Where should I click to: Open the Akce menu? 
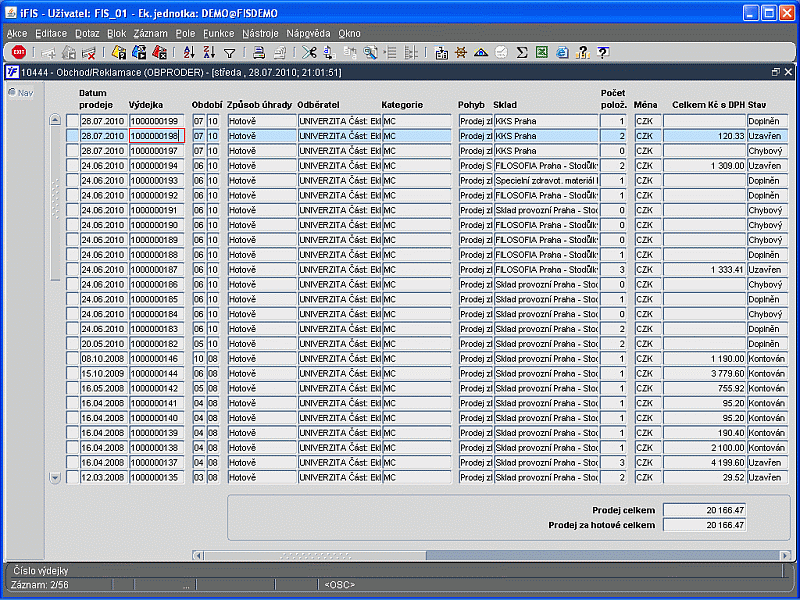[x=17, y=34]
